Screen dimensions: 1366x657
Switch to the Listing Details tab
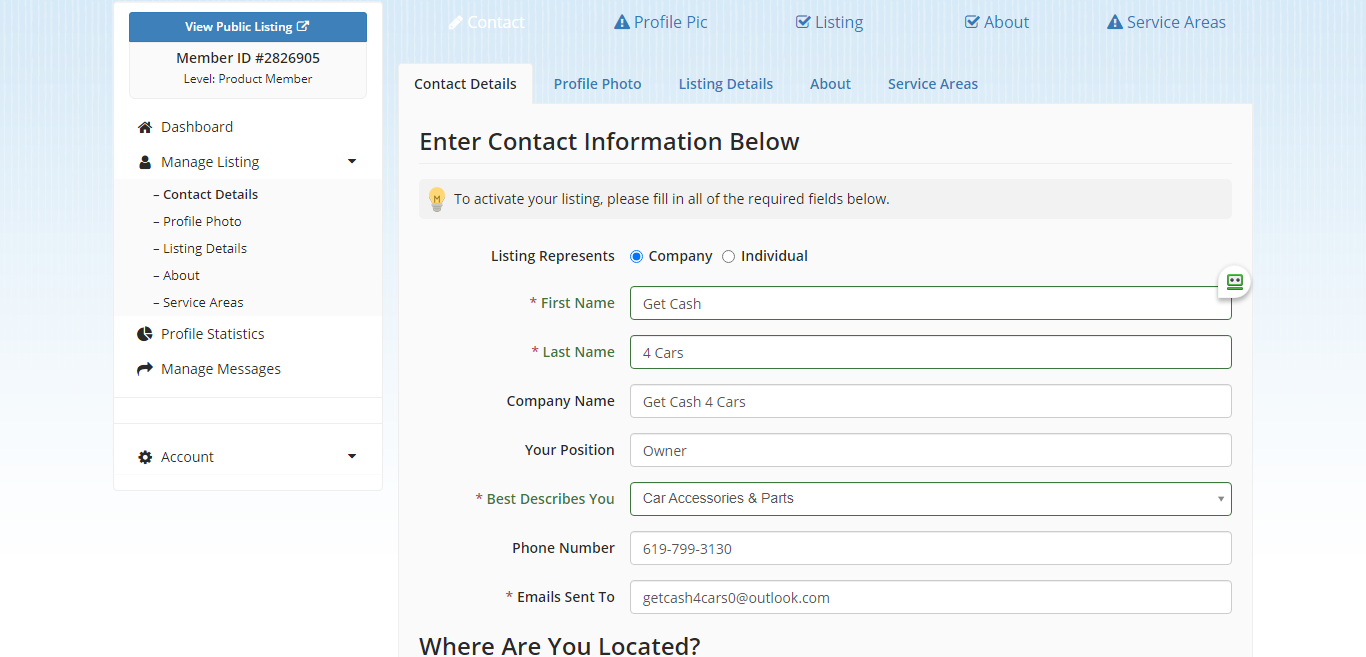725,84
